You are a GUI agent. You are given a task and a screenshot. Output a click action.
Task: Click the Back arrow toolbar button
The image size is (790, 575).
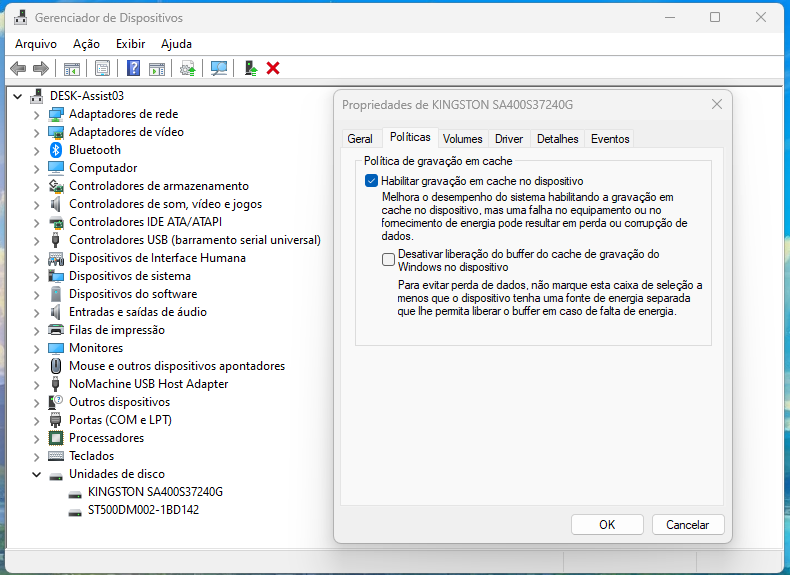coord(18,68)
